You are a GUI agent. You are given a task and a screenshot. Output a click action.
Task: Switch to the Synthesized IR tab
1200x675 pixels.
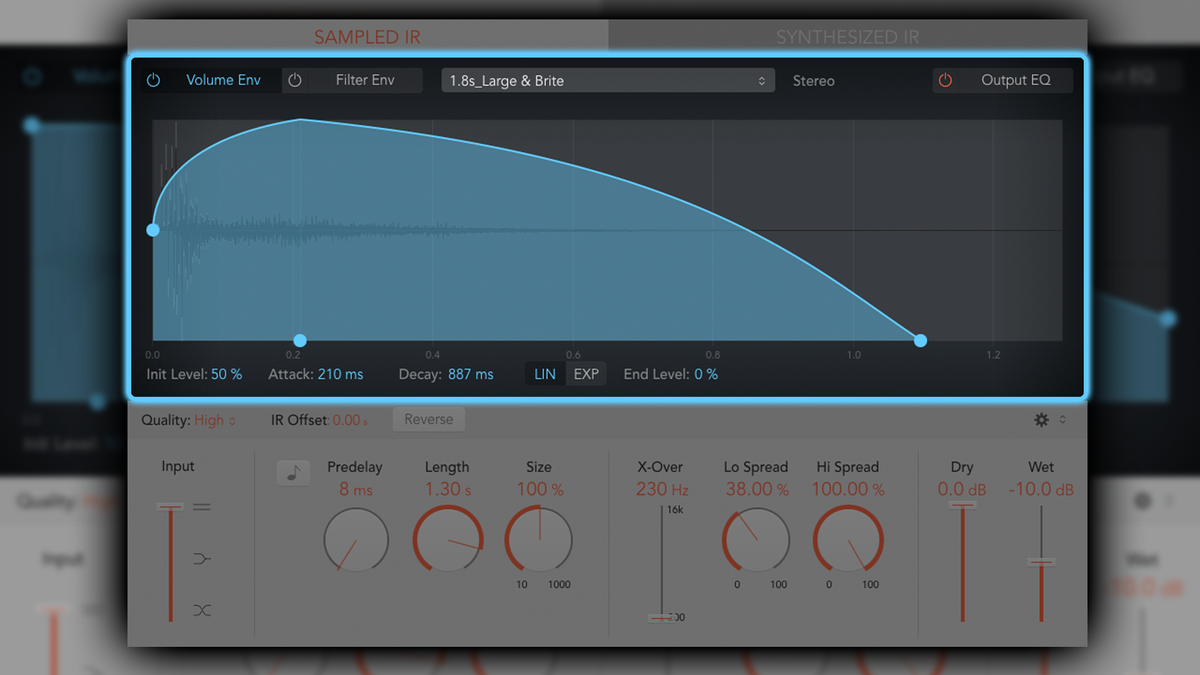click(848, 35)
